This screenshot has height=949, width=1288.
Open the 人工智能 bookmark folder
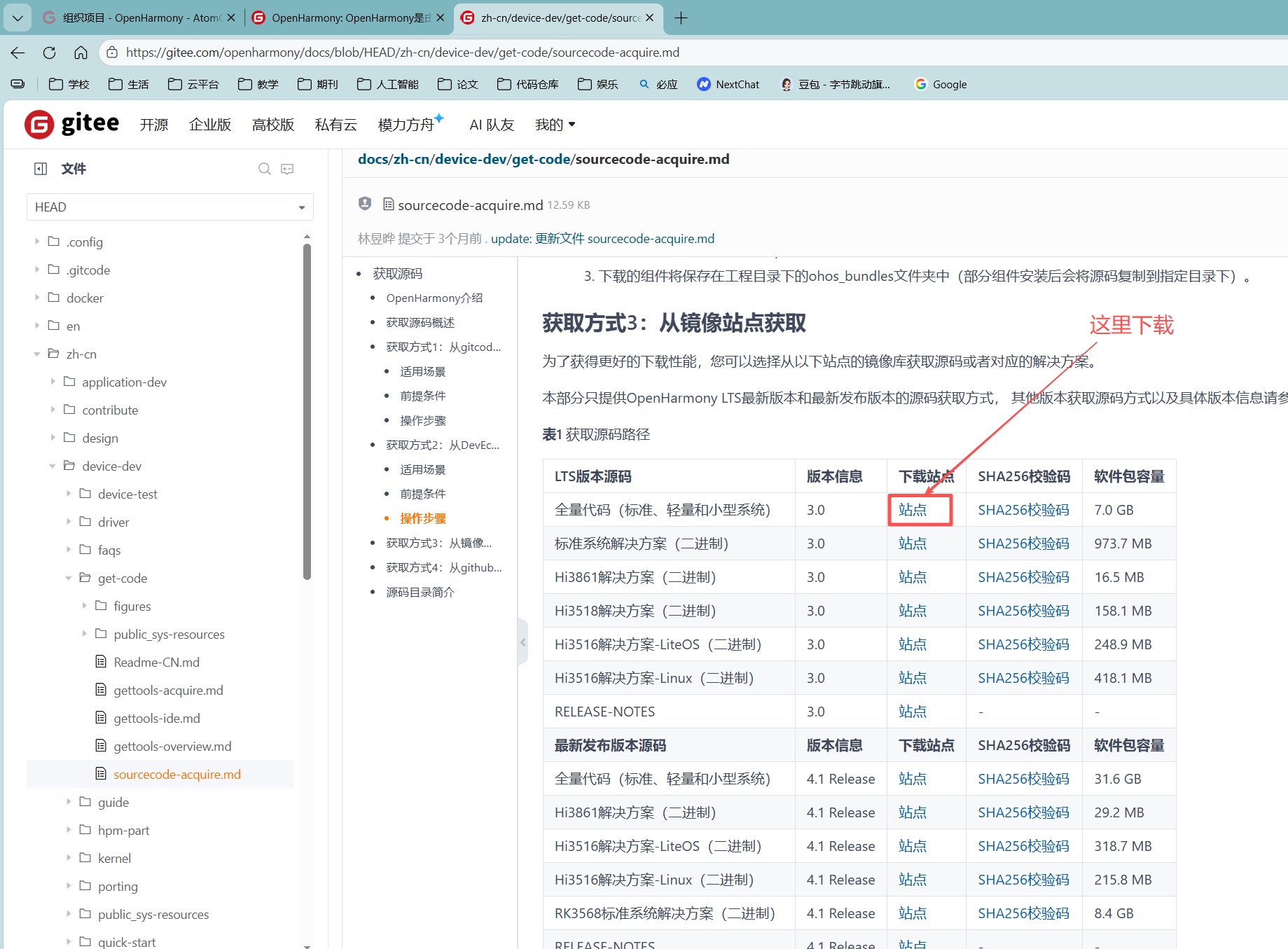tap(387, 84)
